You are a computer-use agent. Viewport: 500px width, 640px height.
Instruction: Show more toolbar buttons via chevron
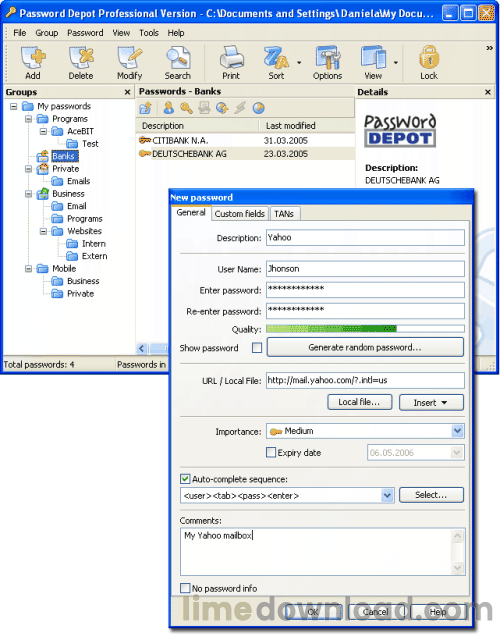(x=489, y=48)
